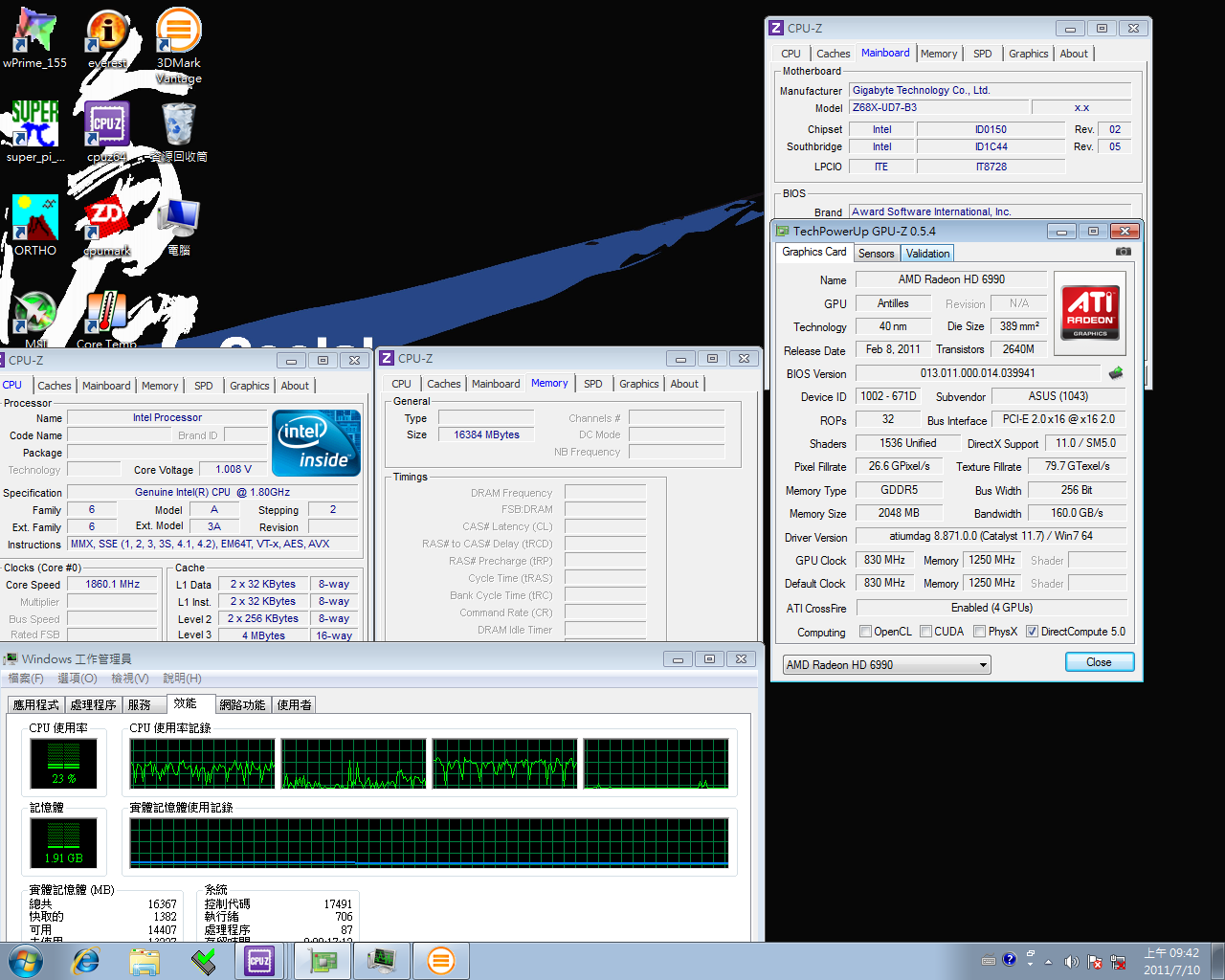The image size is (1225, 980).
Task: Open Windows Explorer folder on the taskbar
Action: click(145, 961)
